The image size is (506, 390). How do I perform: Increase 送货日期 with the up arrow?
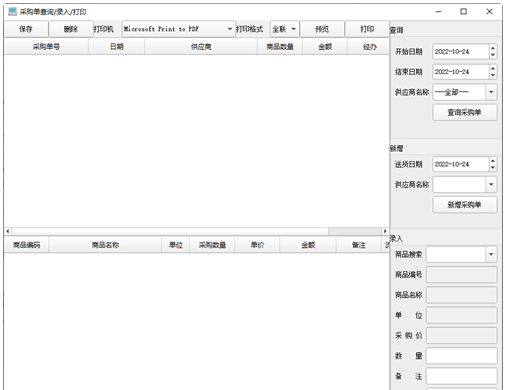coord(493,161)
